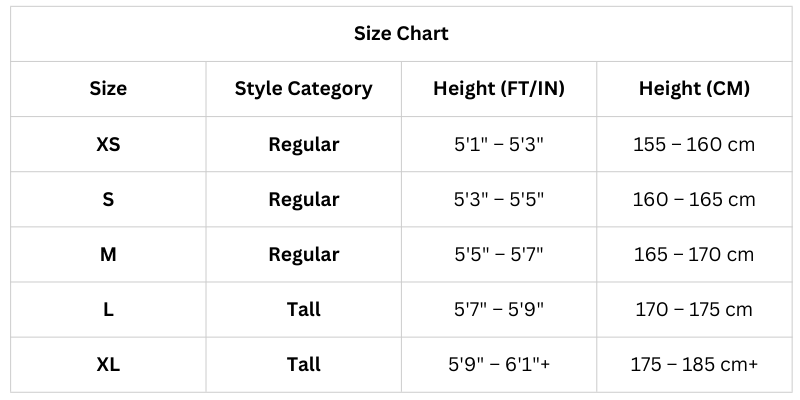
Task: Select the 5'7" – 5'9" height cell
Action: [x=498, y=309]
